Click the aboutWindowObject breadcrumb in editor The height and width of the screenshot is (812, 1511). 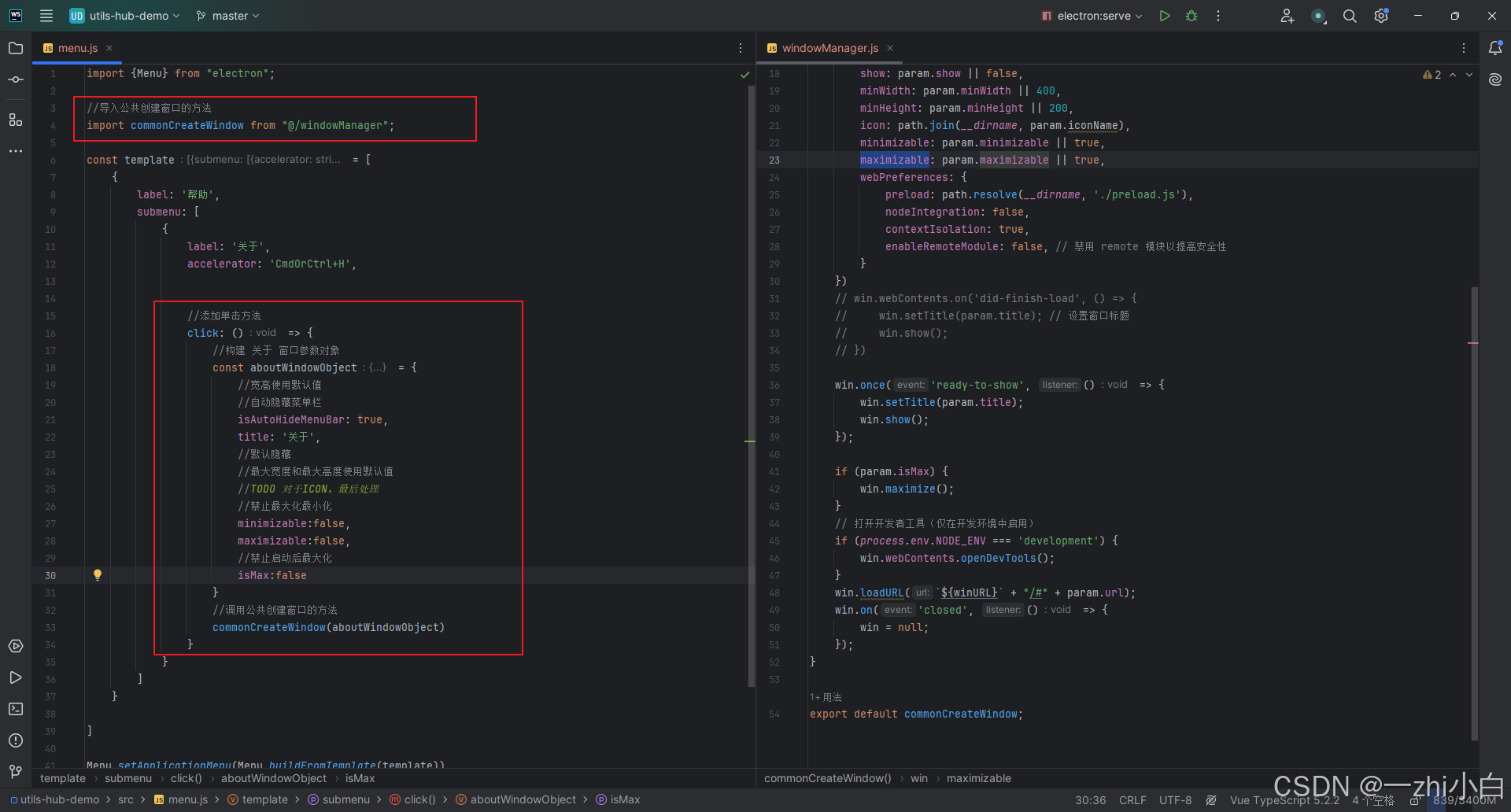pos(274,778)
